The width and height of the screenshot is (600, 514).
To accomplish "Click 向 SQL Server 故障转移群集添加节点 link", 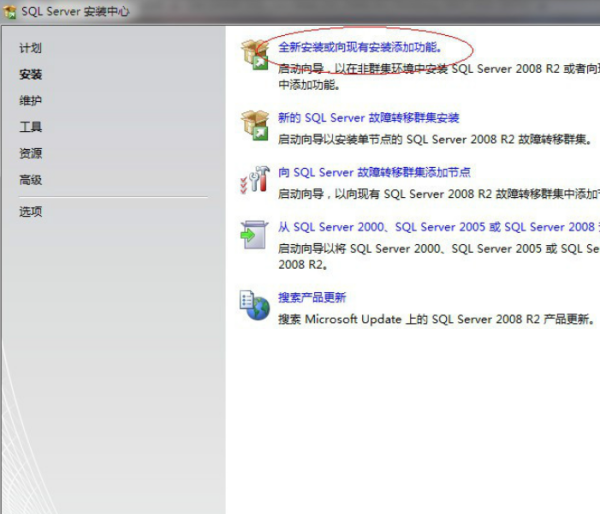I will pyautogui.click(x=374, y=173).
